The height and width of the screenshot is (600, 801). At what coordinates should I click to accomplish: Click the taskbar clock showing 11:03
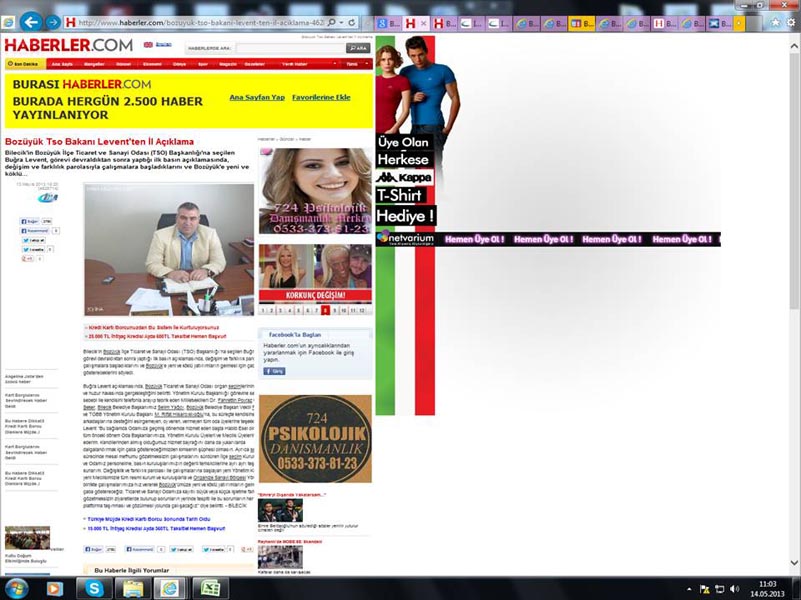point(767,589)
